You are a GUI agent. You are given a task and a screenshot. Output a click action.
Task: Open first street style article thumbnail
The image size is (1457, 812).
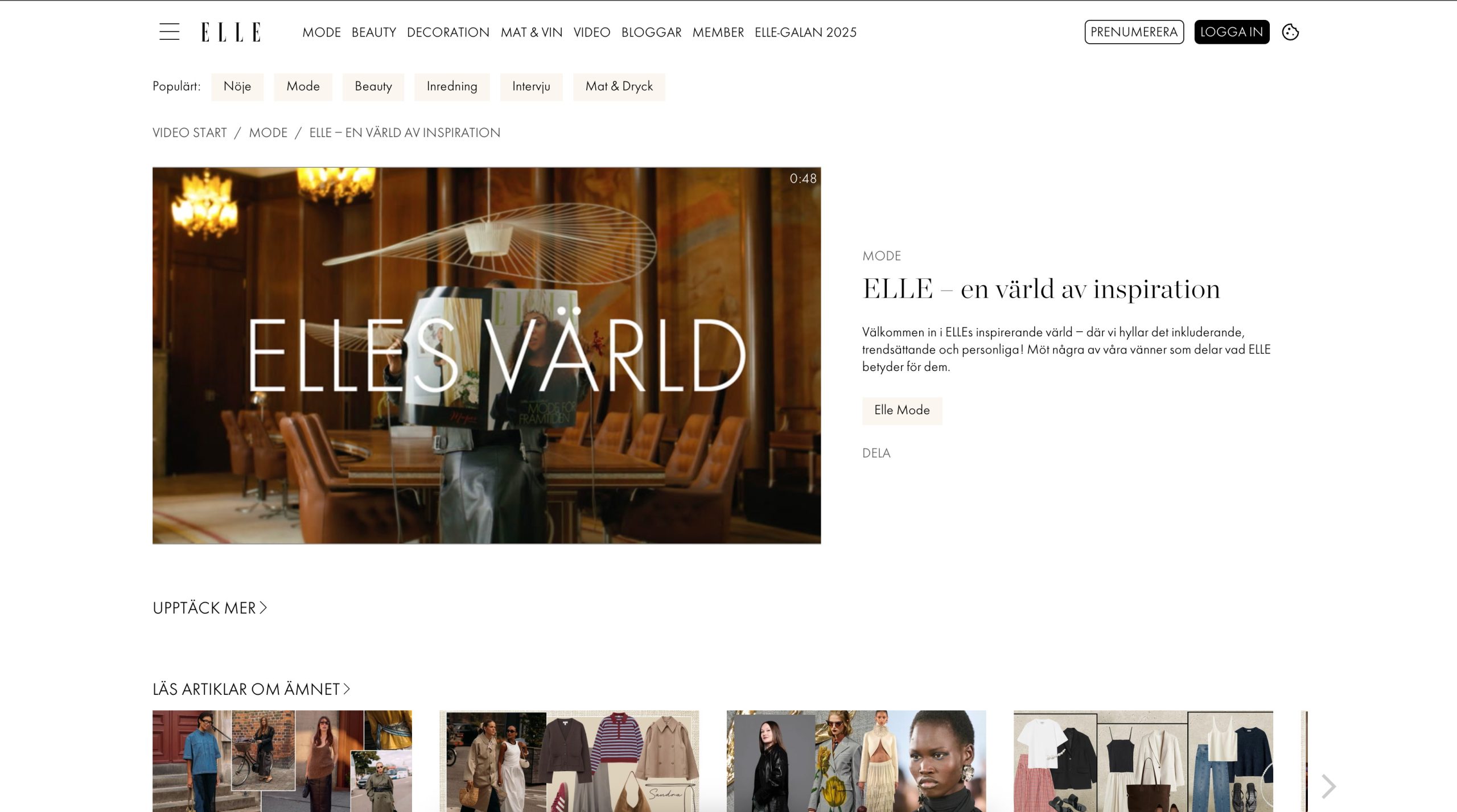point(282,761)
